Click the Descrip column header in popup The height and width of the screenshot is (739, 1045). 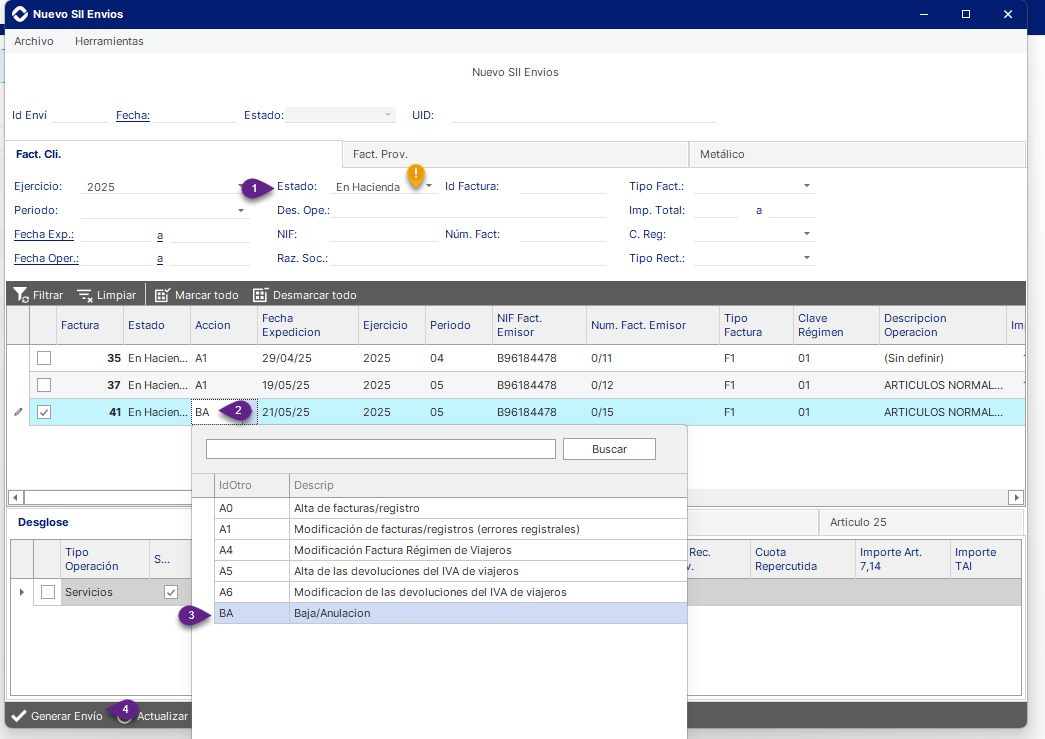(x=488, y=485)
